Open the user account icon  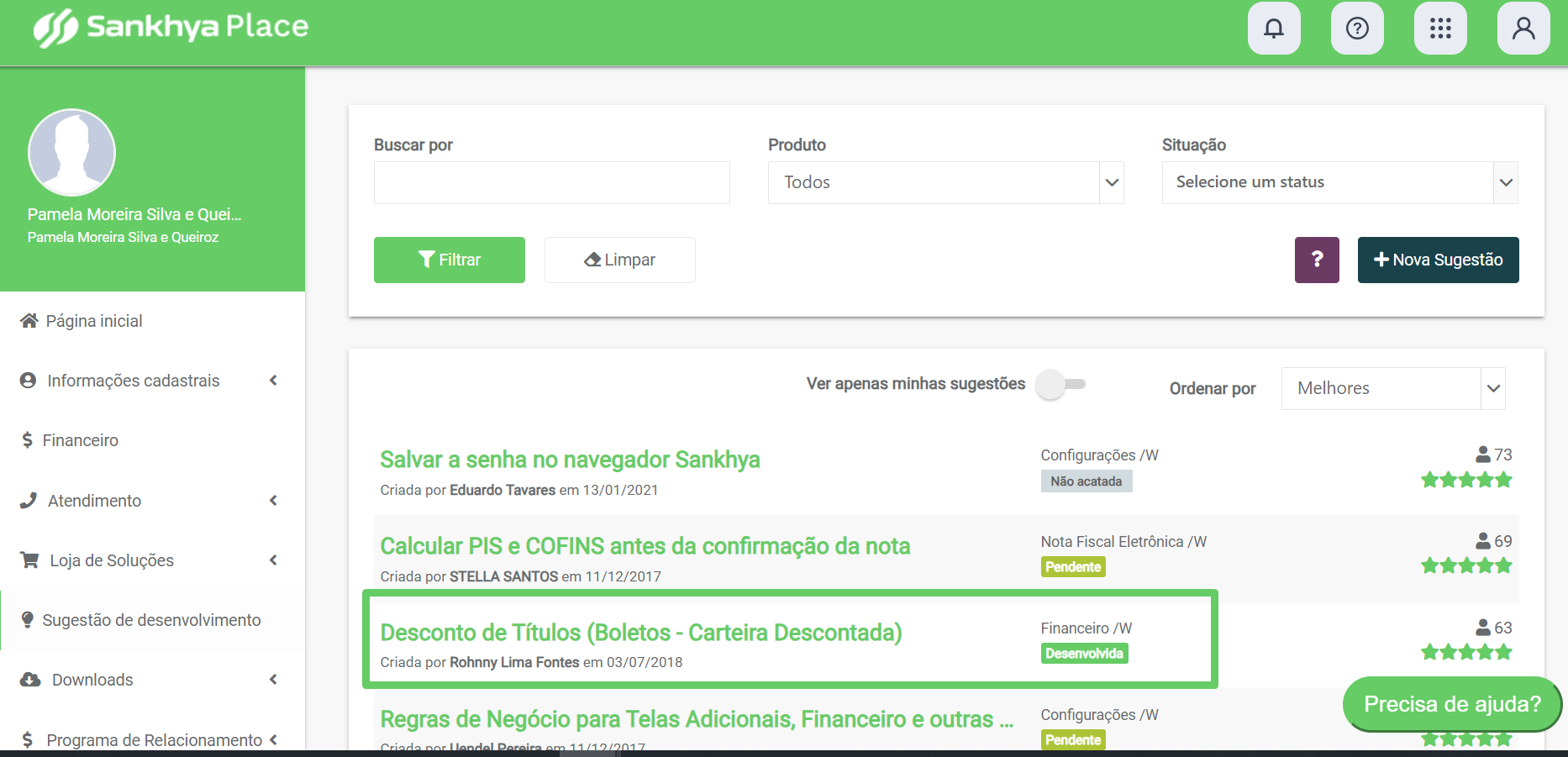point(1523,29)
